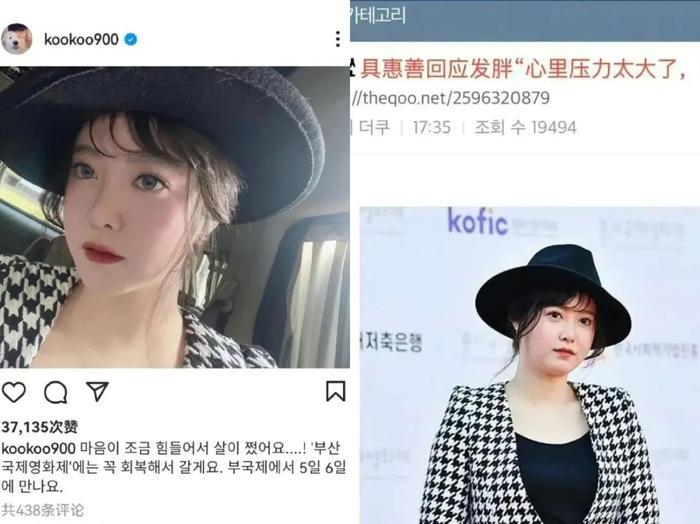The width and height of the screenshot is (700, 524).
Task: Share post with paper plane icon
Action: tap(97, 391)
